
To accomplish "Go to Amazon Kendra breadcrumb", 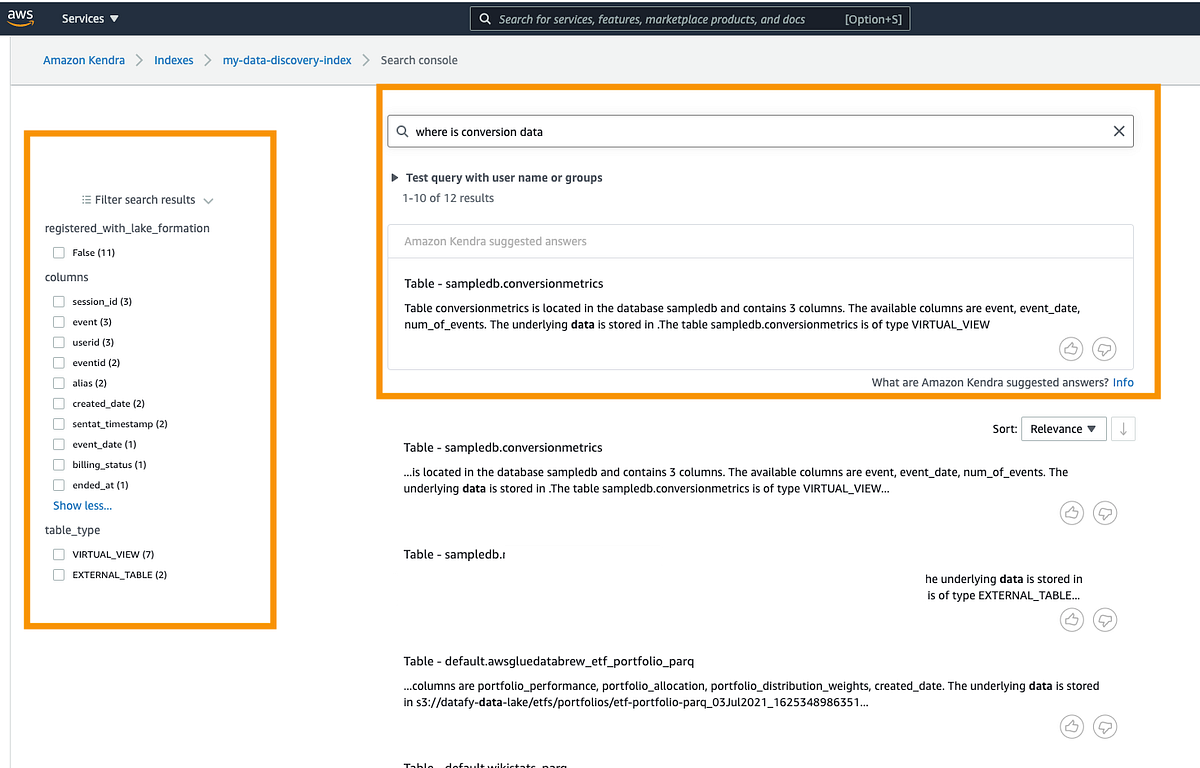I will 84,60.
